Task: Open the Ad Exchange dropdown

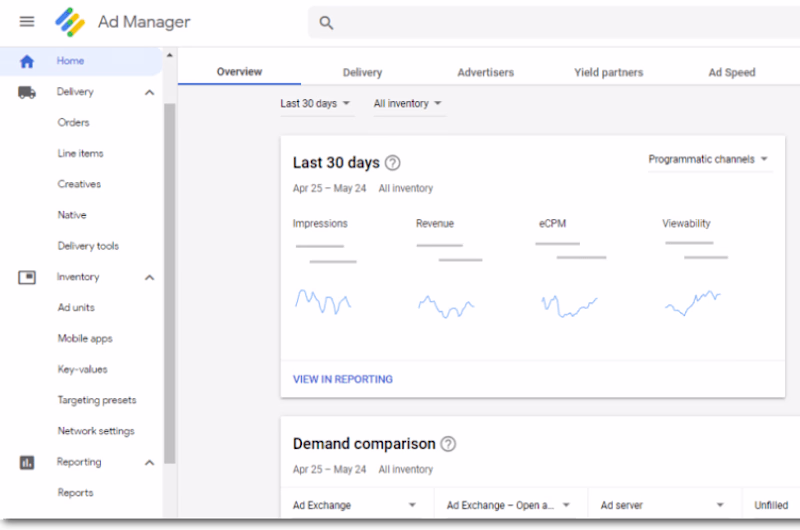Action: pyautogui.click(x=355, y=505)
